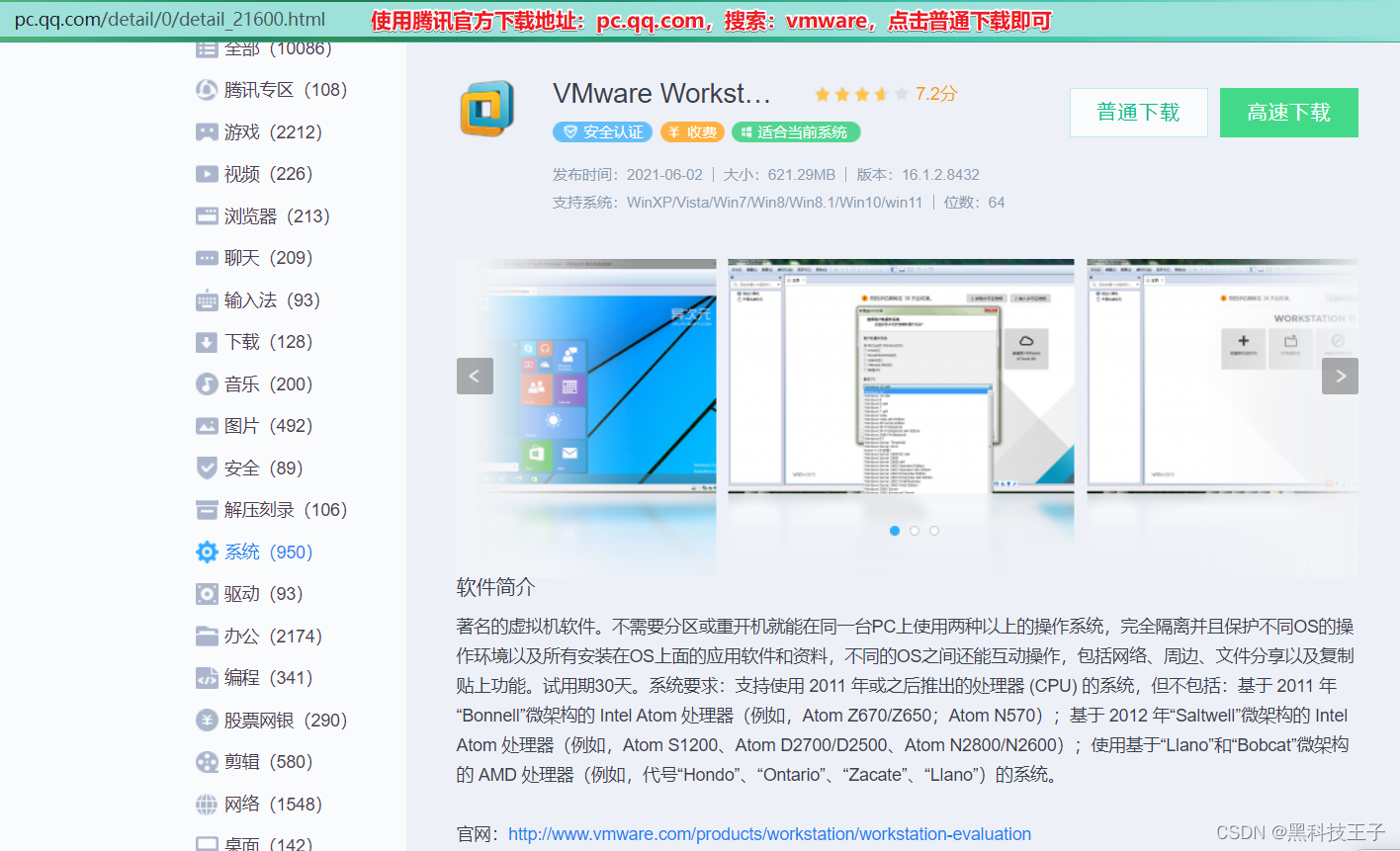Open the Windows 10 desktop screenshot thumbnail
The height and width of the screenshot is (851, 1400).
(x=586, y=376)
